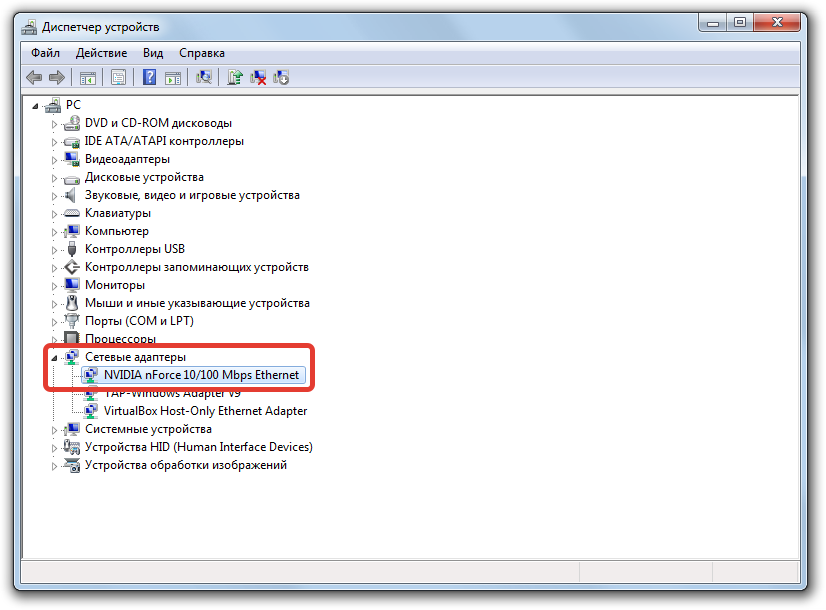This screenshot has width=826, height=610.
Task: Click the NVIDIA nForce adapter icon
Action: pos(91,375)
